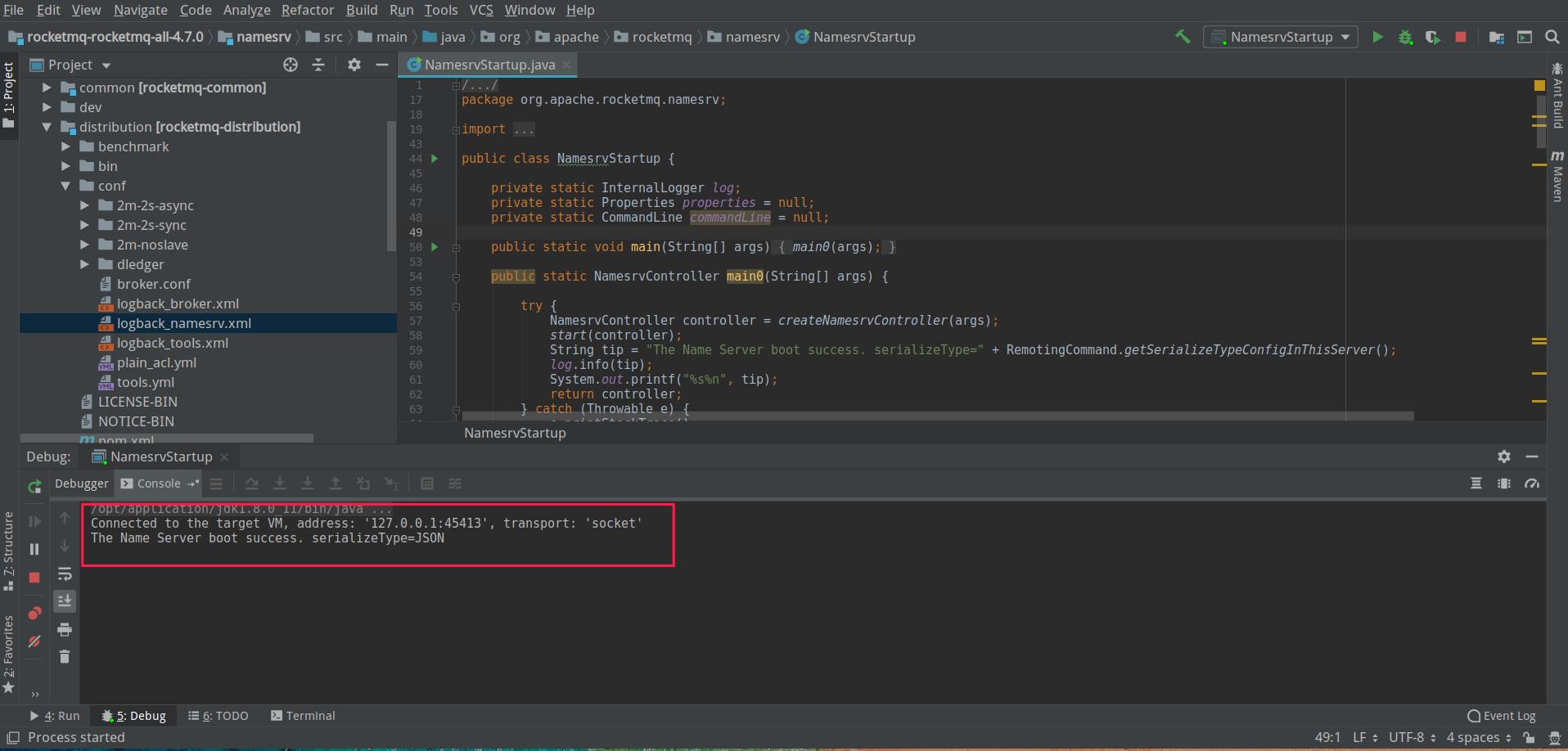The width and height of the screenshot is (1568, 751).
Task: Open the Event Log
Action: (1502, 715)
